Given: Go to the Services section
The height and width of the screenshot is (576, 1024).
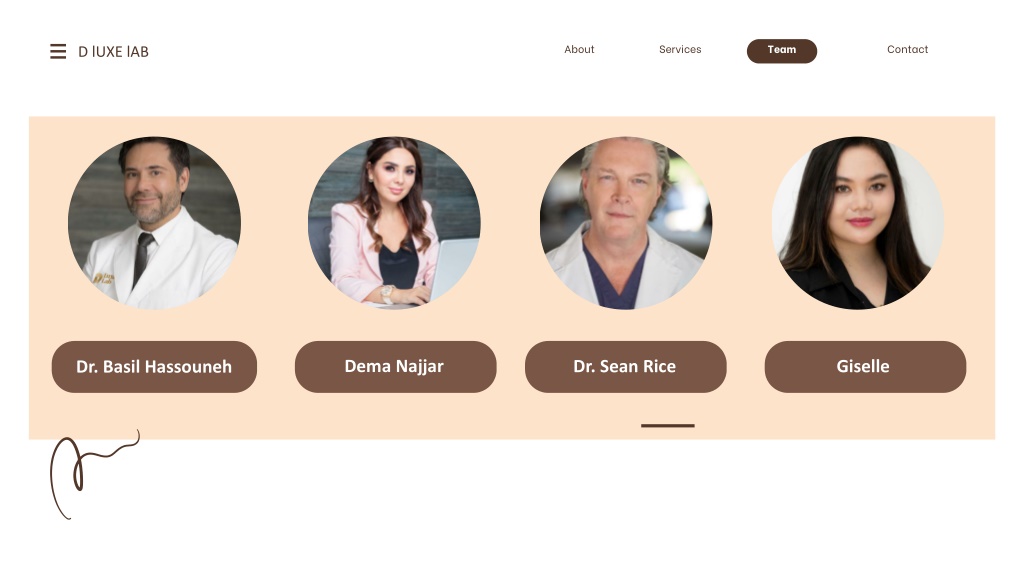Looking at the screenshot, I should point(680,50).
